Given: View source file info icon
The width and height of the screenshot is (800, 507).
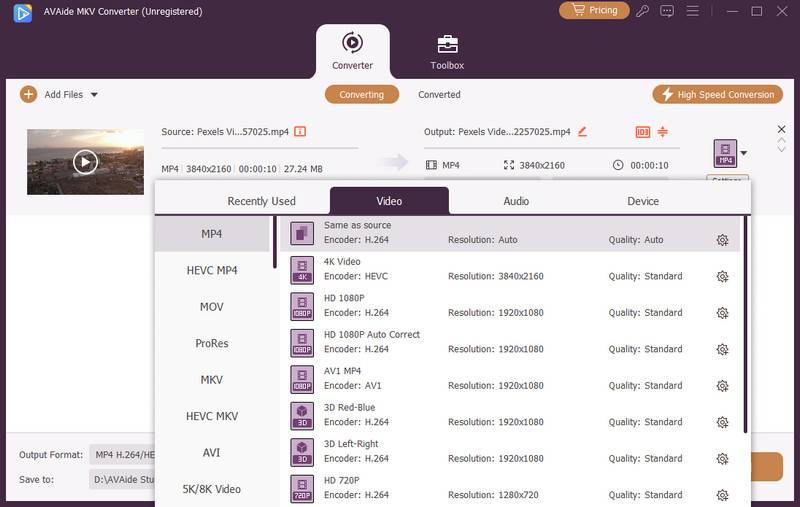Looking at the screenshot, I should (300, 132).
